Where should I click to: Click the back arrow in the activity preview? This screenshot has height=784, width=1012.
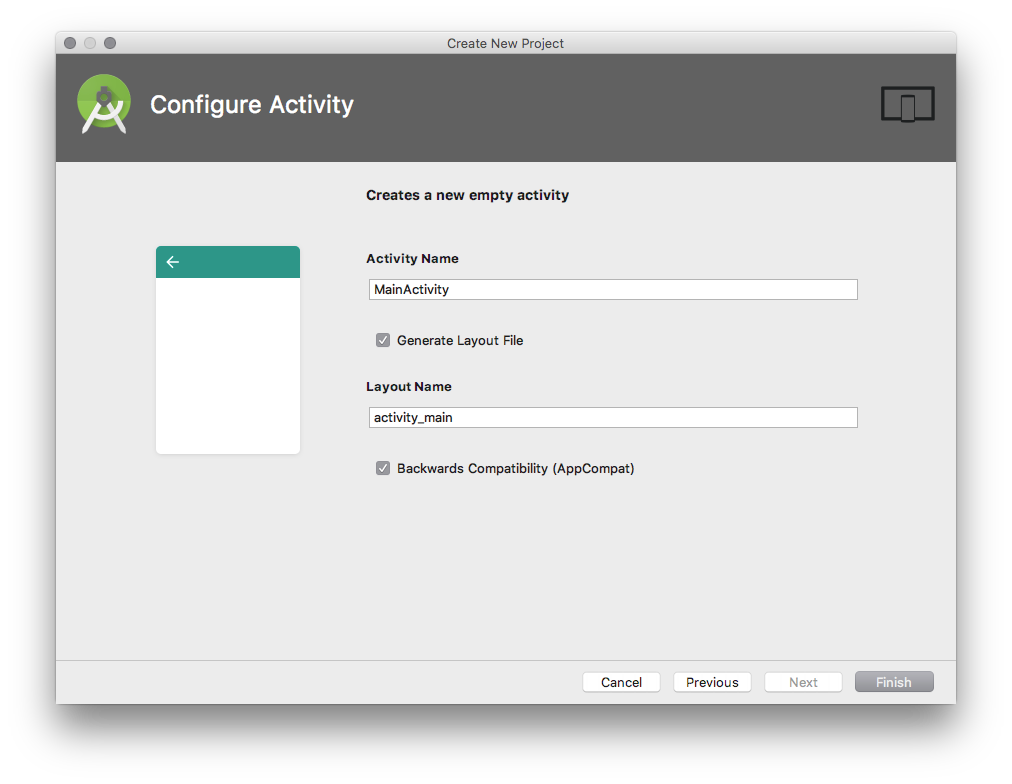[x=173, y=261]
